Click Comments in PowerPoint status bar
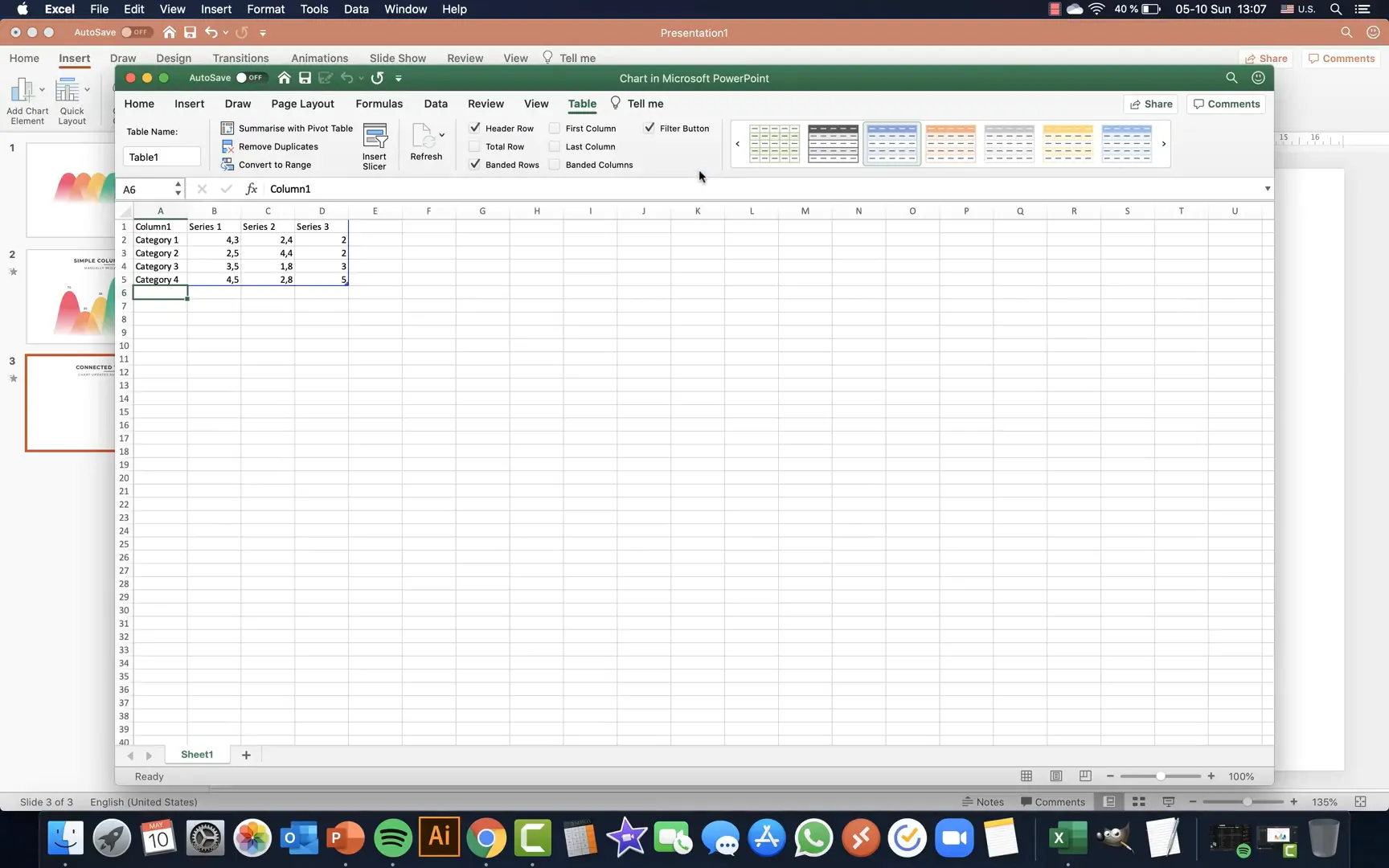 1053,802
